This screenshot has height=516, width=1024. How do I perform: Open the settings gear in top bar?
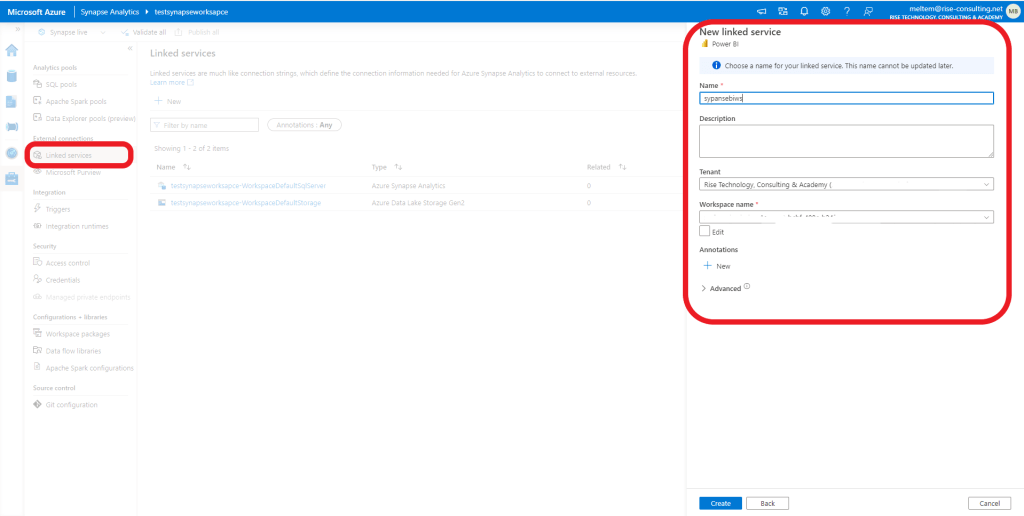point(825,10)
